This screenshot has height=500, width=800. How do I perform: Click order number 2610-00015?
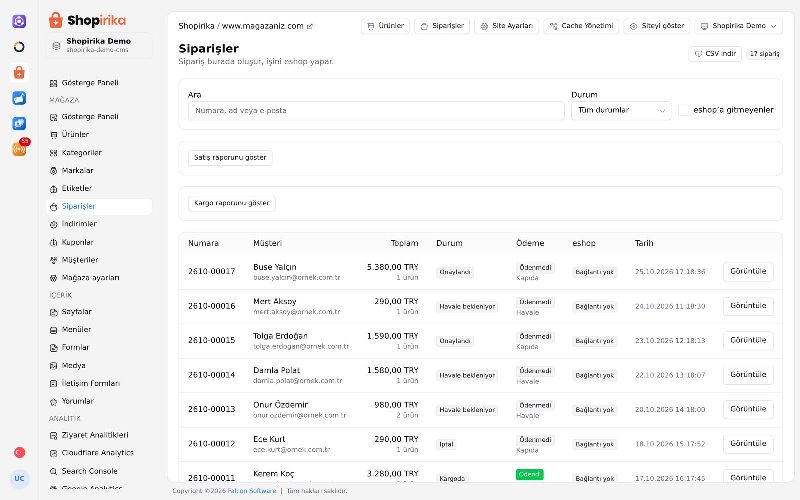coord(211,340)
